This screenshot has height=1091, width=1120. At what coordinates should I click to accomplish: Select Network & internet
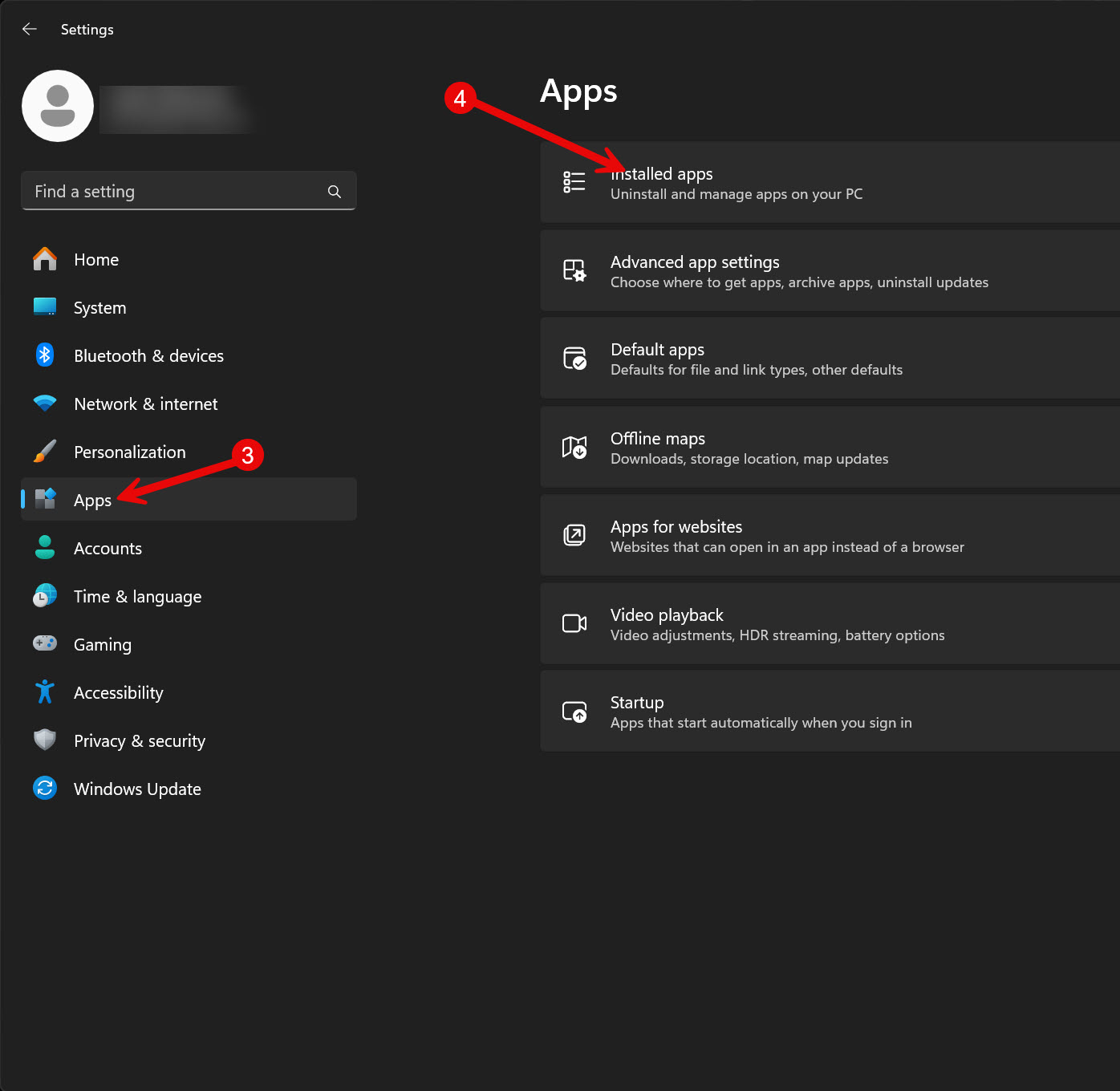tap(189, 404)
